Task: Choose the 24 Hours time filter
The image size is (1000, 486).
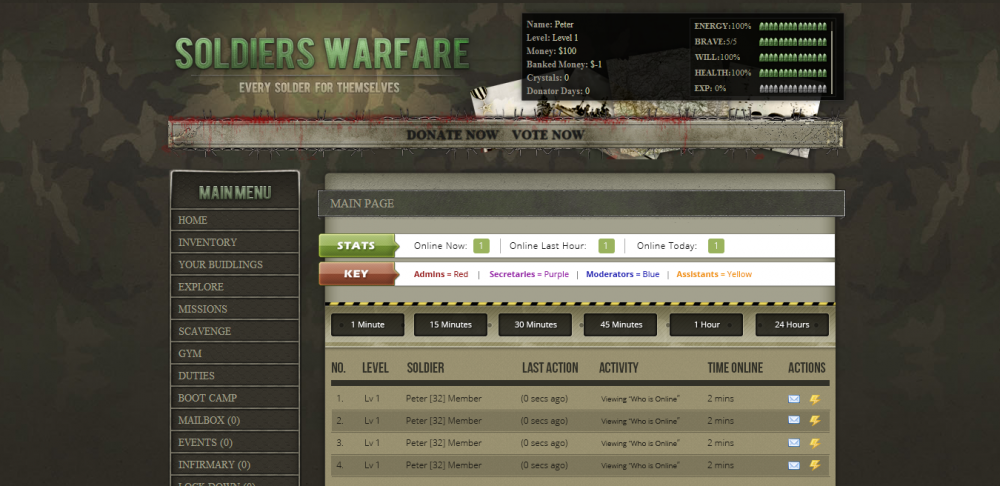Action: [791, 325]
